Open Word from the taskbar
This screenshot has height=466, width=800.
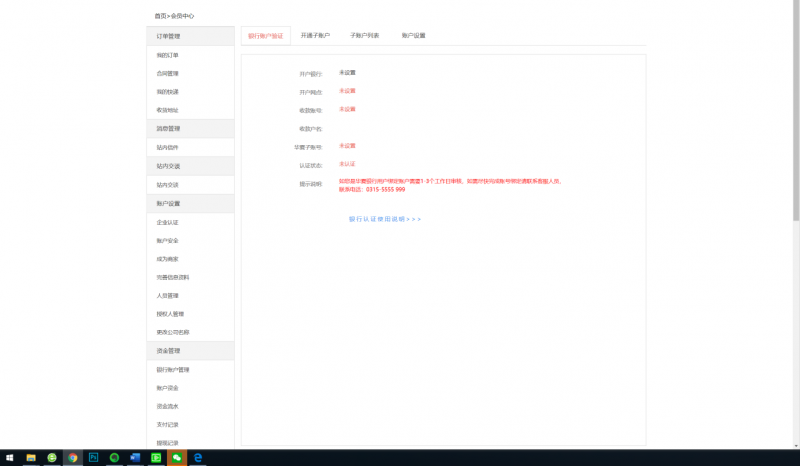(135, 458)
